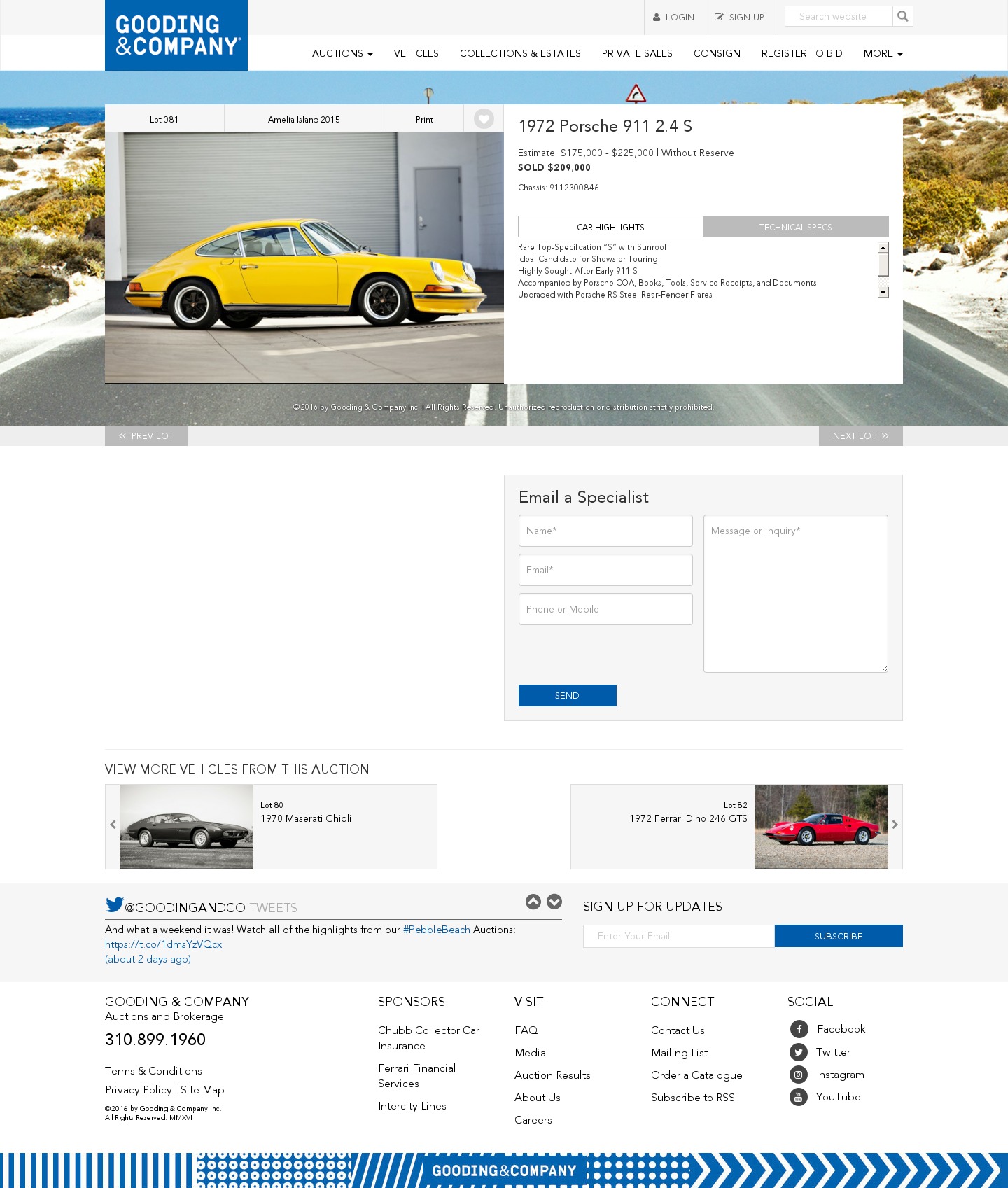Open Subscribe to RSS link

[x=693, y=1098]
